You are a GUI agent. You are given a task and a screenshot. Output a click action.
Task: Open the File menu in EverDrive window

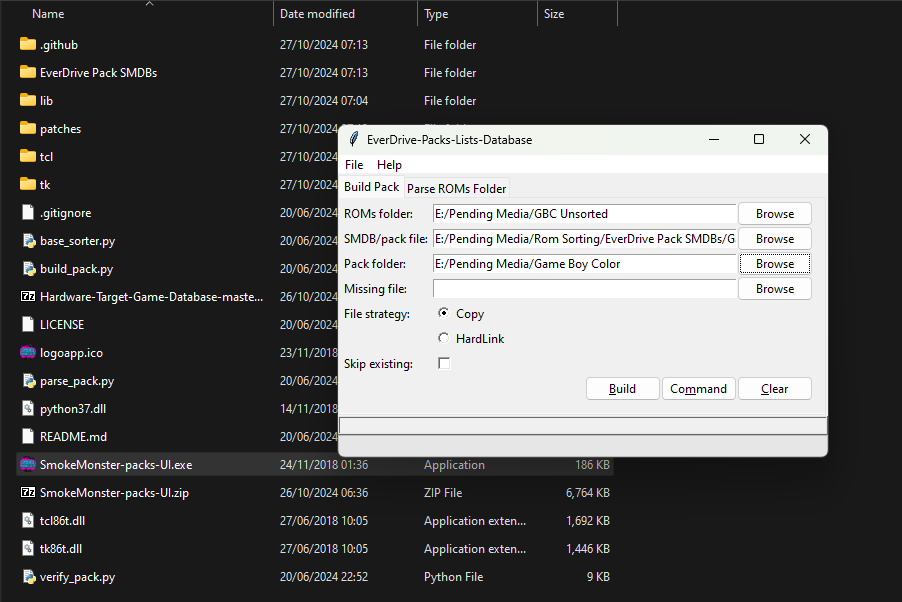(354, 165)
